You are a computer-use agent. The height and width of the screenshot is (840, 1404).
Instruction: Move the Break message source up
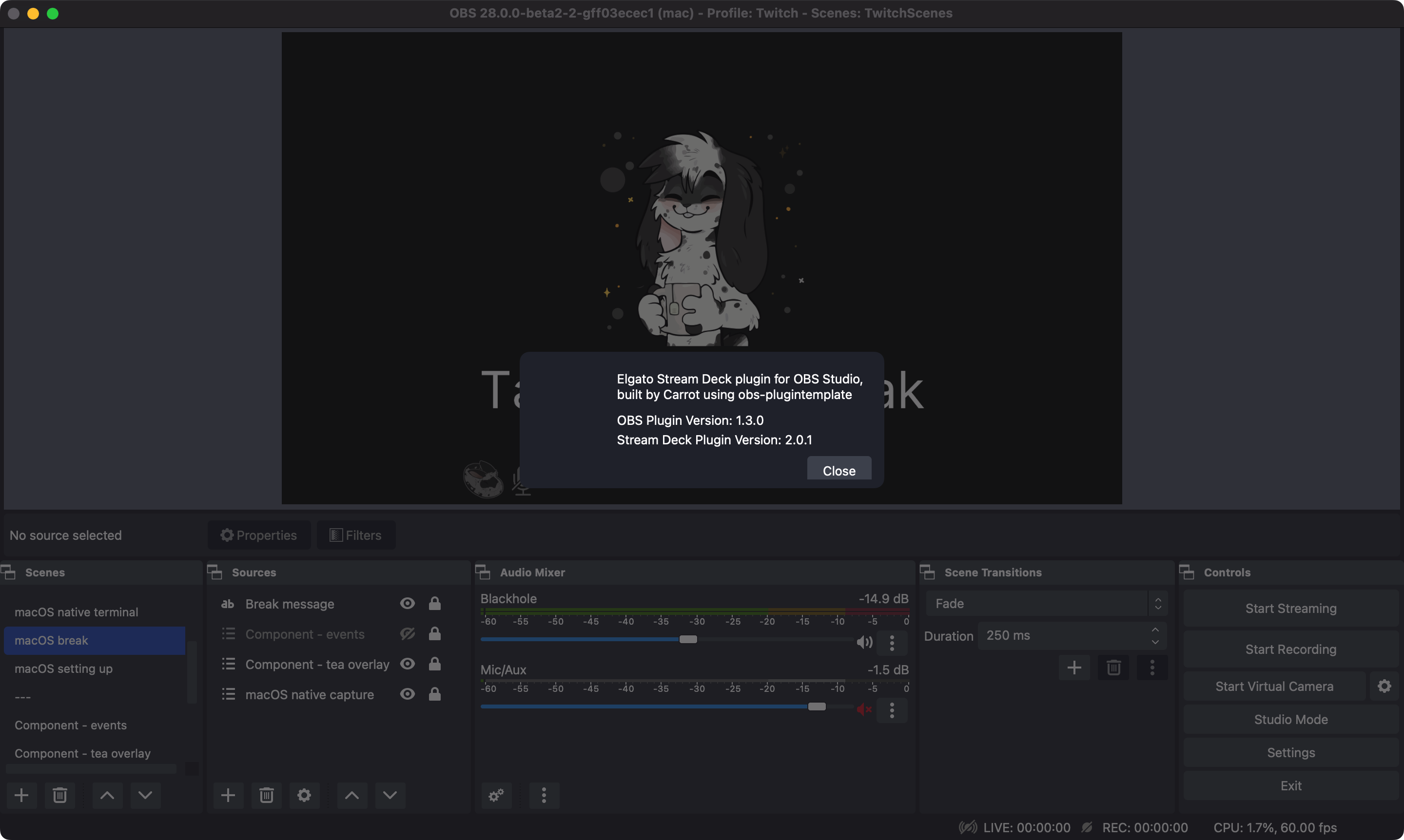pos(351,795)
